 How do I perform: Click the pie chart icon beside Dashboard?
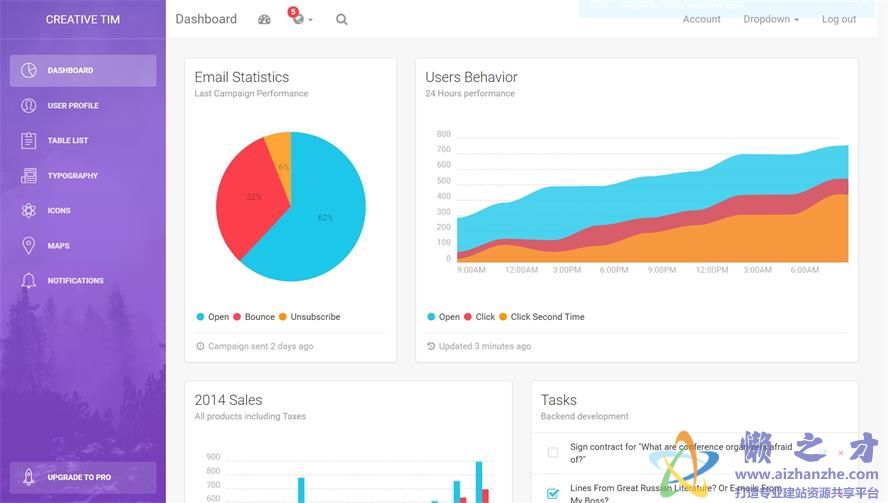tap(29, 70)
